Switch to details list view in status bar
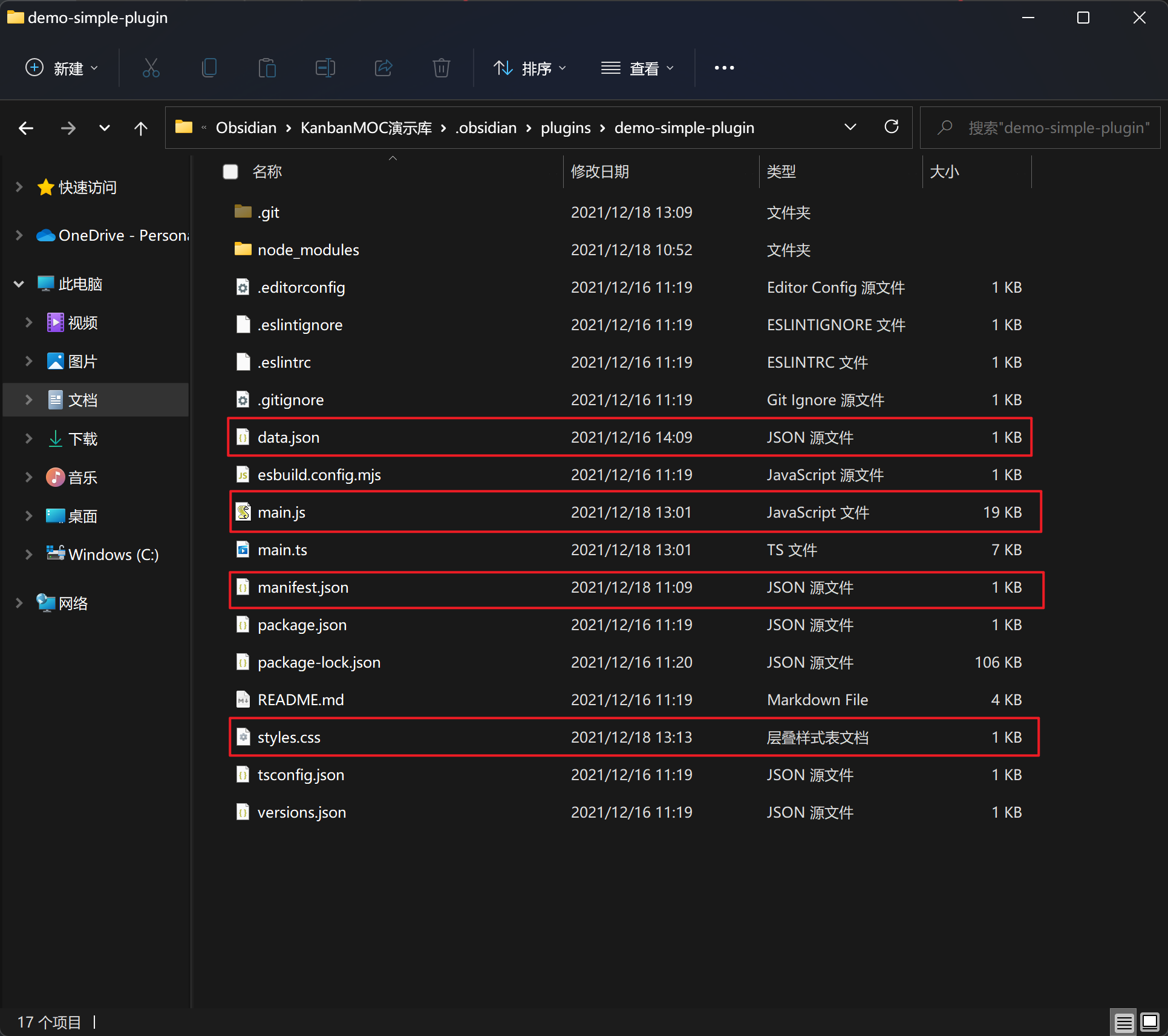This screenshot has height=1036, width=1168. pos(1124,1022)
